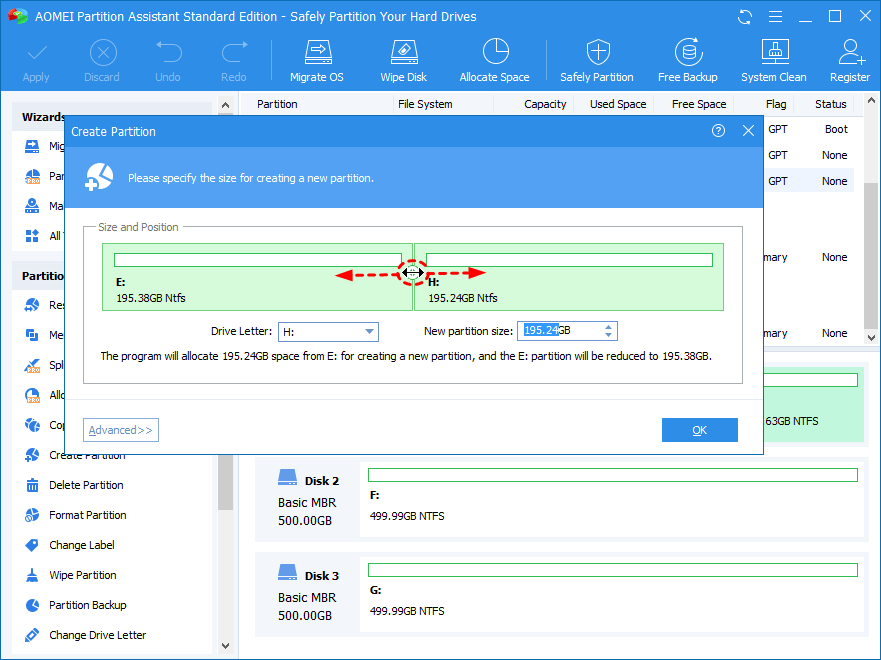
Task: Select the F: 499.99GB NTFS partition
Action: [x=612, y=498]
